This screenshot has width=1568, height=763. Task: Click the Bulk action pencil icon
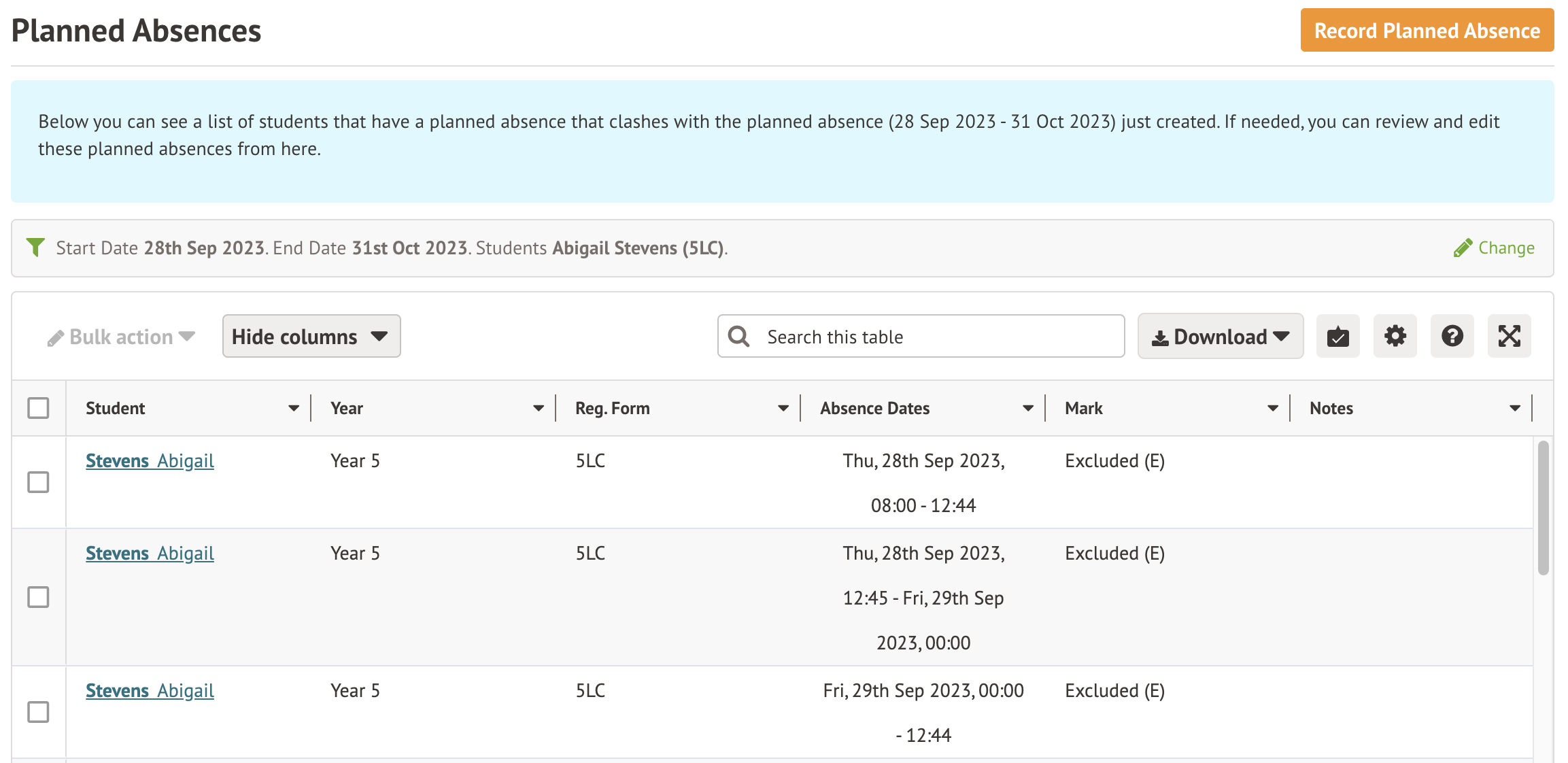(55, 336)
